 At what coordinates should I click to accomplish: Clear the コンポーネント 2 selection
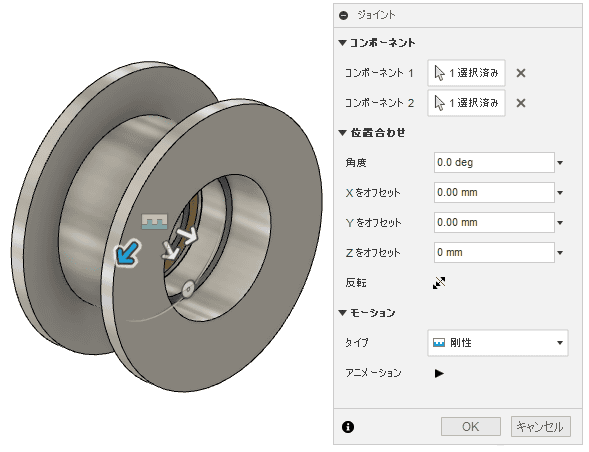521,103
